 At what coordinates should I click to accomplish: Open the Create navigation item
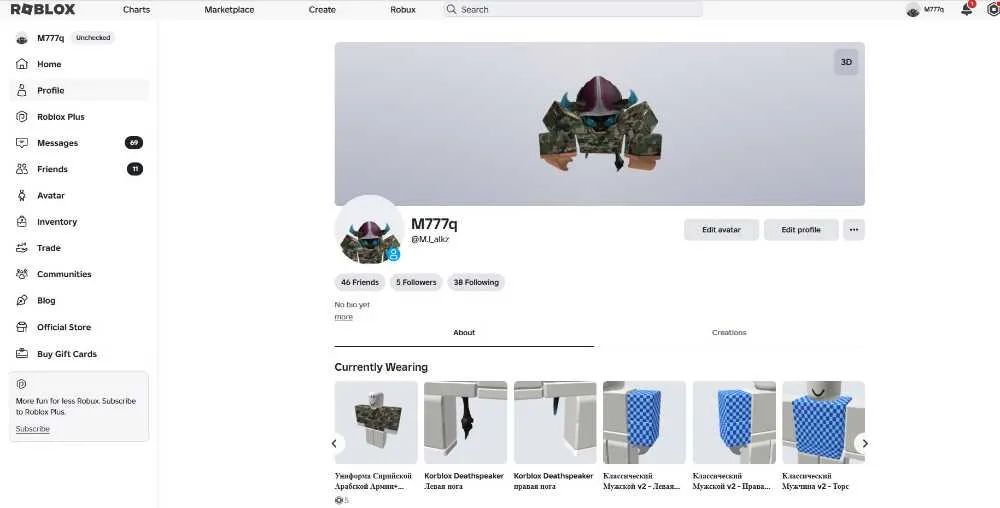pyautogui.click(x=322, y=10)
